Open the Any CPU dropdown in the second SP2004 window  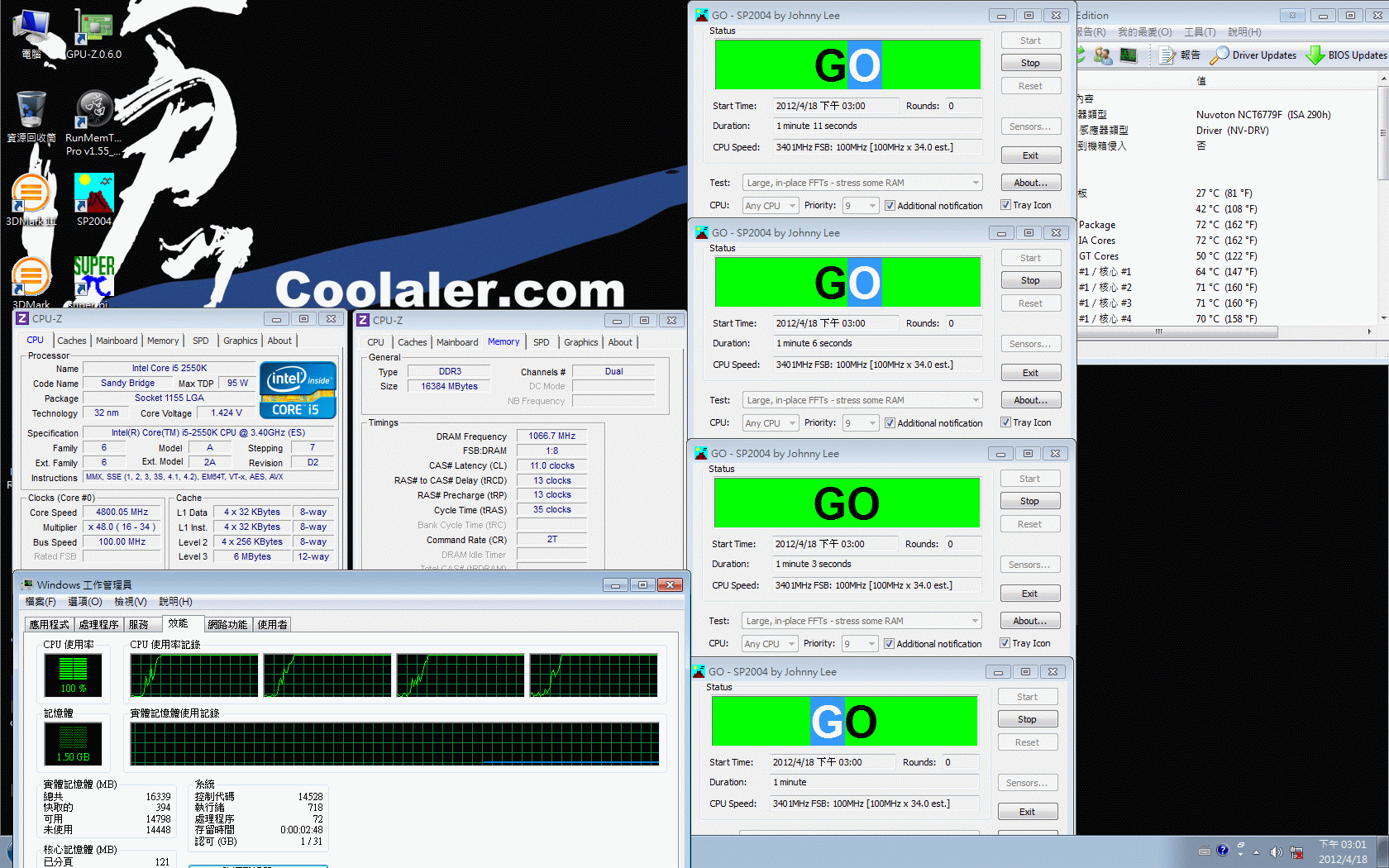(771, 422)
